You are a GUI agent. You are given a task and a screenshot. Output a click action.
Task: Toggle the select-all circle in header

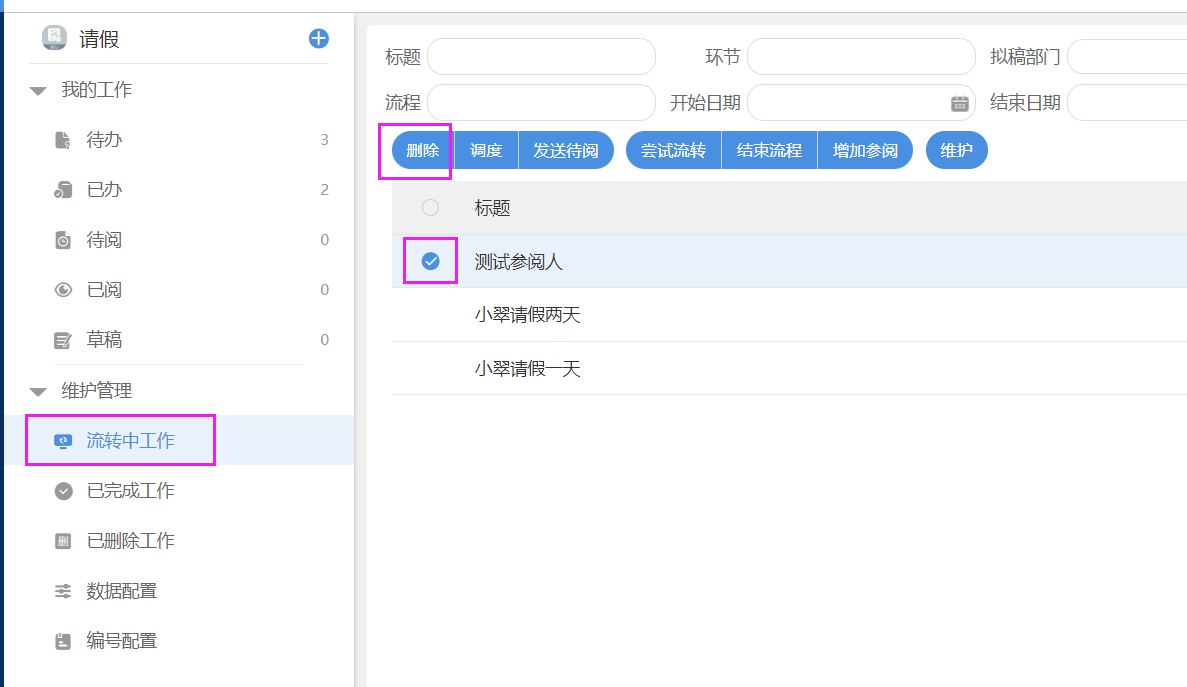[430, 207]
